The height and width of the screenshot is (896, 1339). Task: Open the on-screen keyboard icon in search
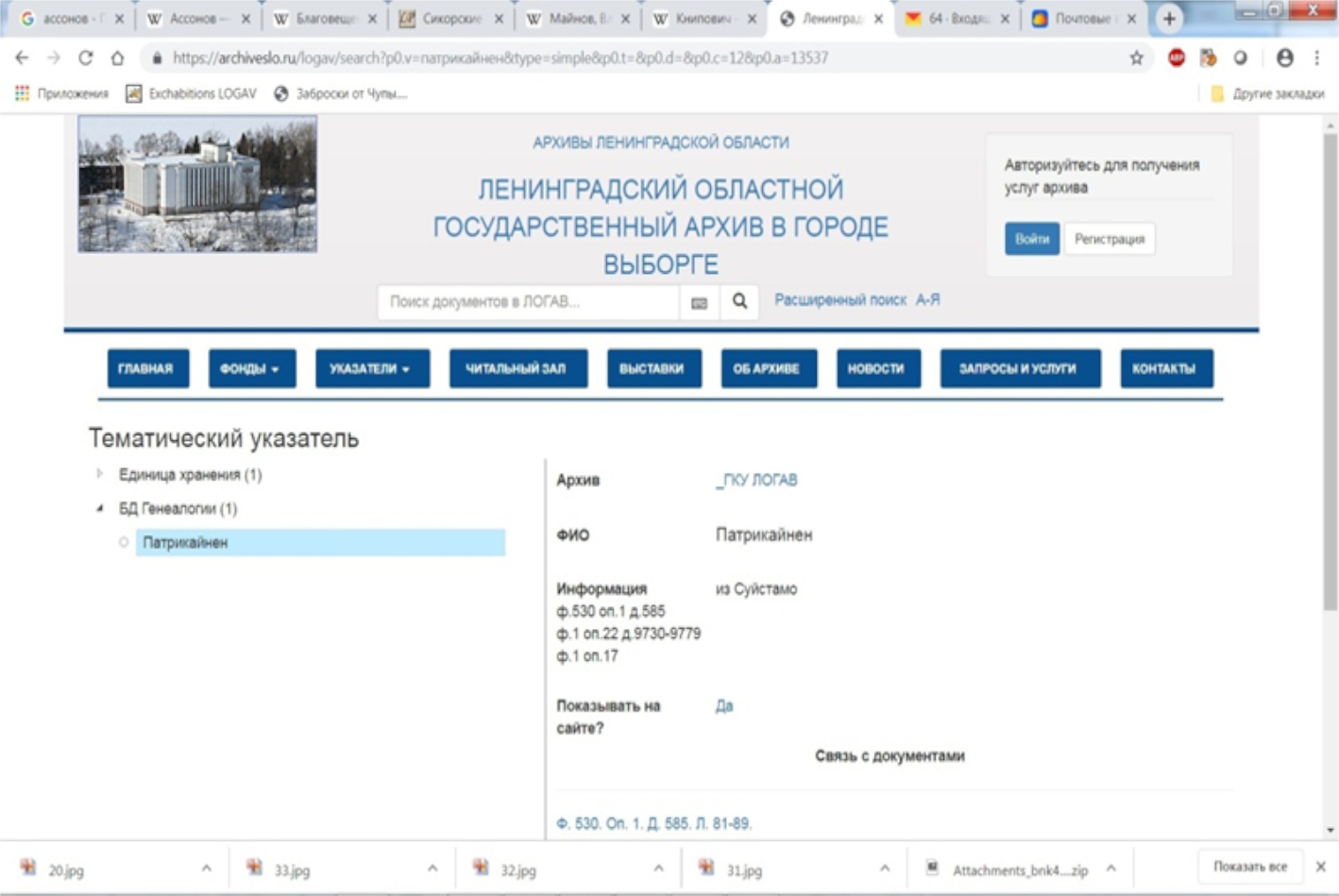pos(699,302)
